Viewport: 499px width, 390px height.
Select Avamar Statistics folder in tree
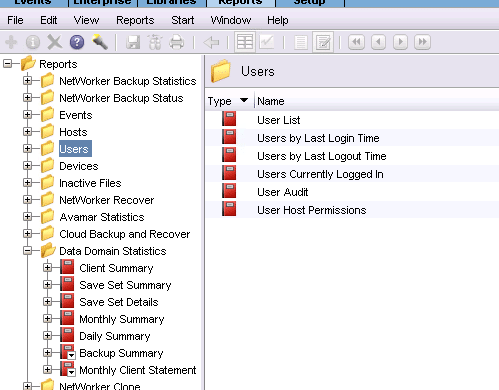[x=102, y=217]
